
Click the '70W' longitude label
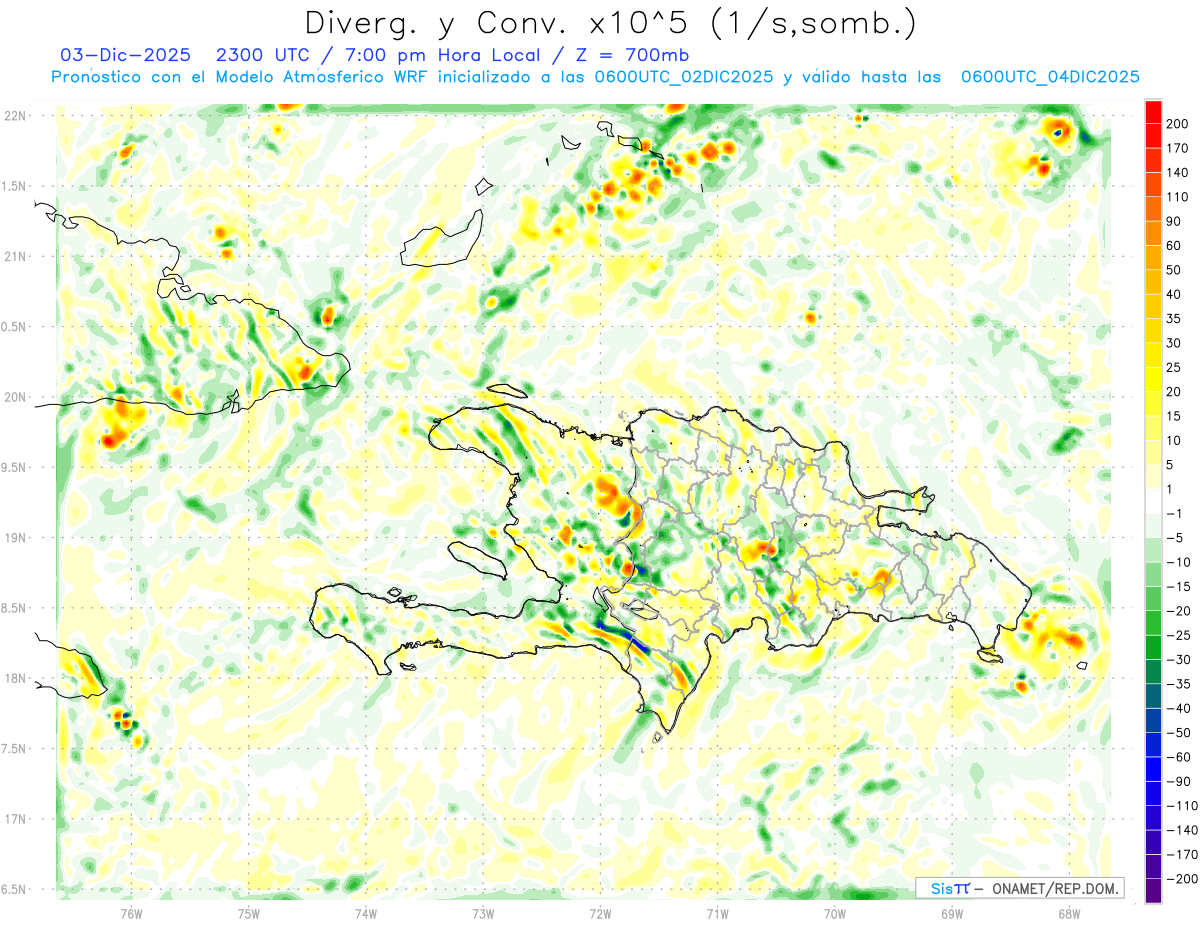click(x=835, y=913)
